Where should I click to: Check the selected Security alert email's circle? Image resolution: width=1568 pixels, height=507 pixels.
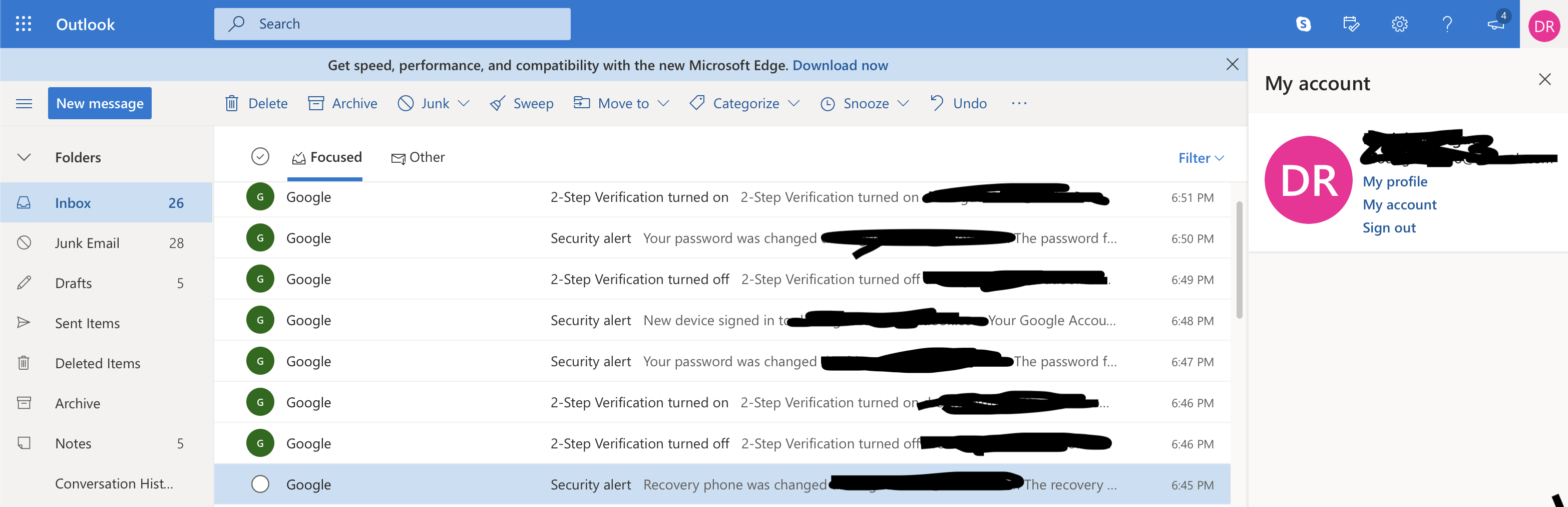[x=260, y=484]
